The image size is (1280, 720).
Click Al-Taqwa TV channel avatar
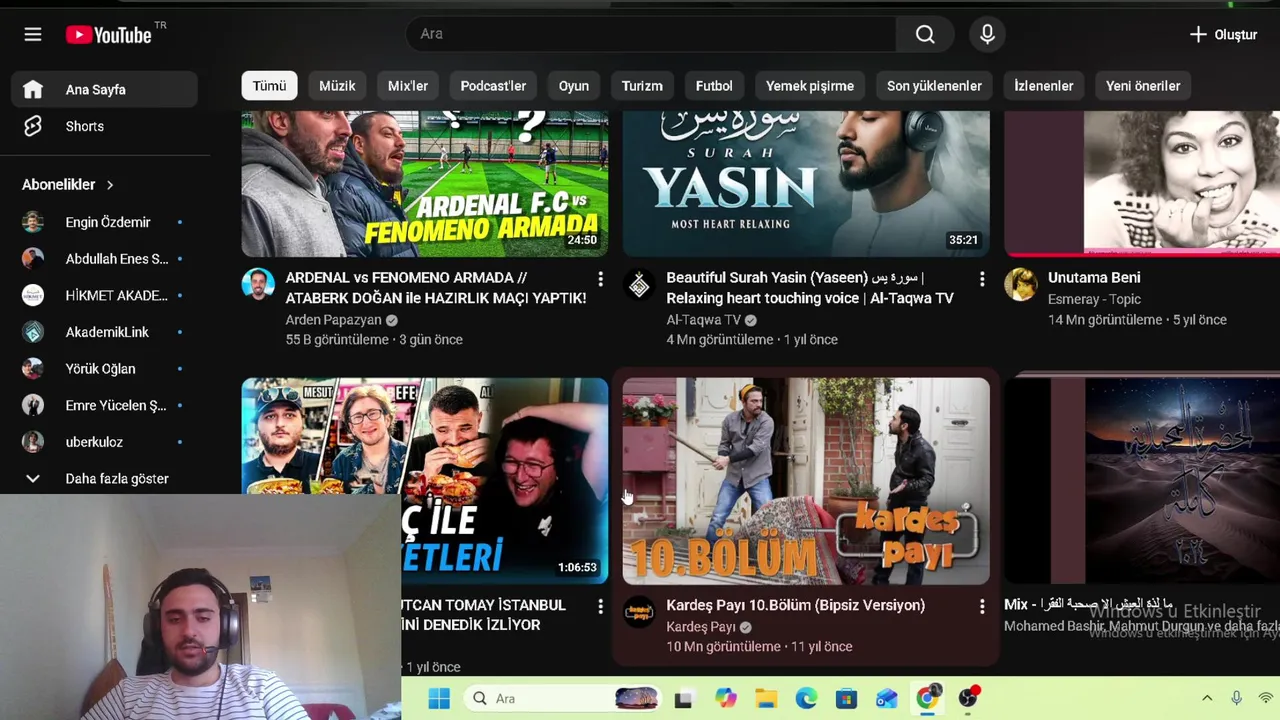pos(639,285)
